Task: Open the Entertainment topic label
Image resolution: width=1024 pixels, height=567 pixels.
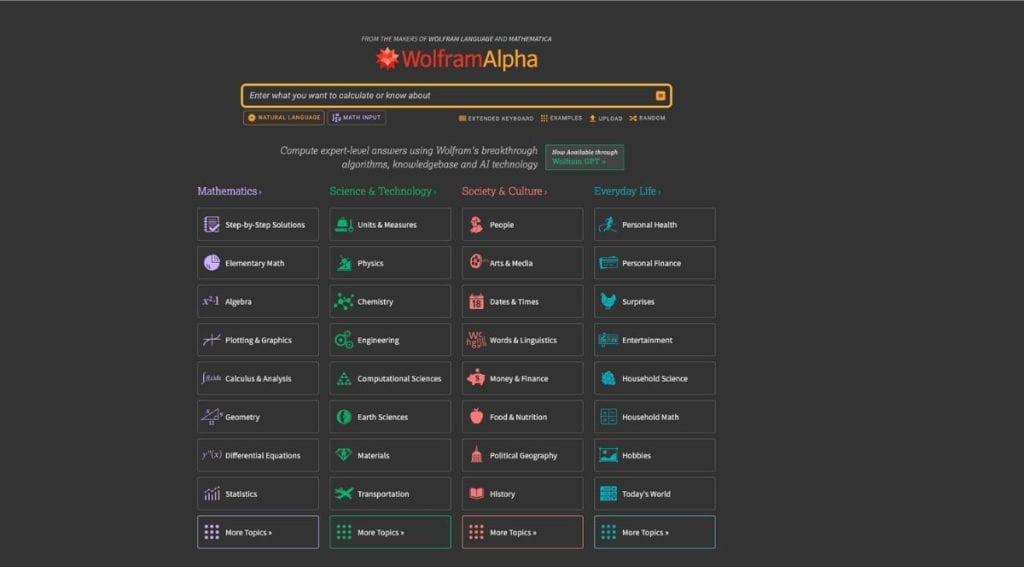Action: click(x=647, y=340)
